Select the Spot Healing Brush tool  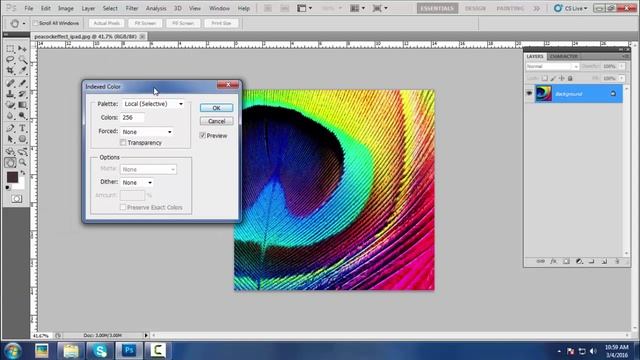click(10, 83)
